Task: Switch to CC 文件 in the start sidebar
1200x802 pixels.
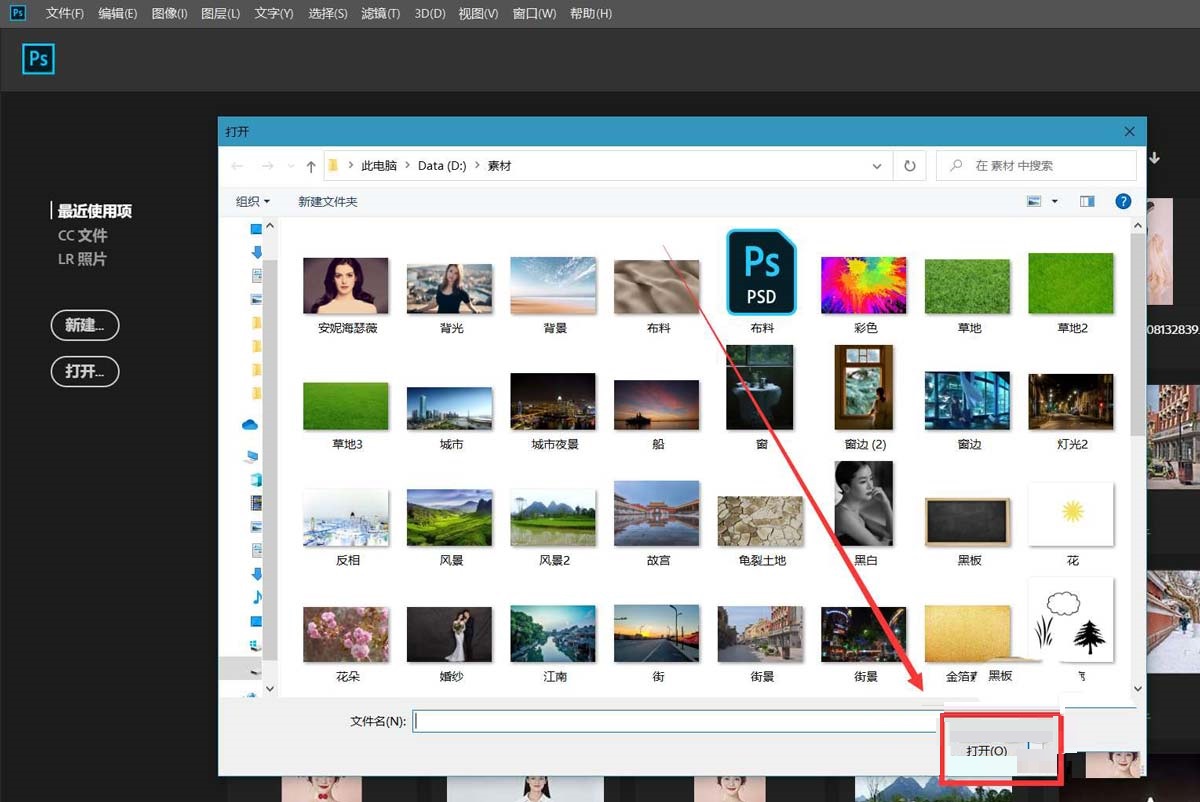Action: pyautogui.click(x=82, y=235)
